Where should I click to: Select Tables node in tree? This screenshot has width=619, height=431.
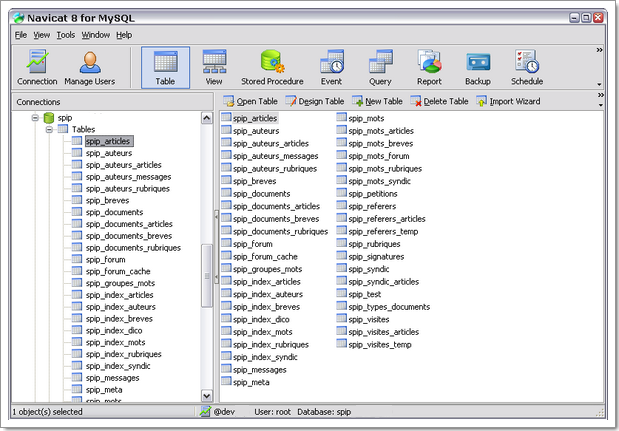[83, 129]
